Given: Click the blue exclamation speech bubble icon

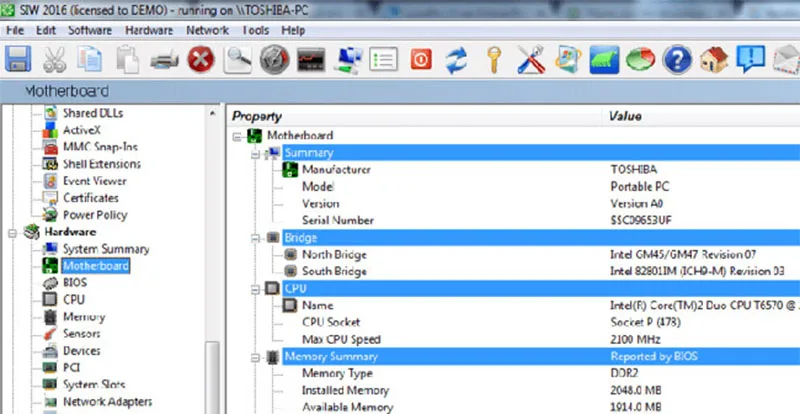Looking at the screenshot, I should (x=750, y=59).
